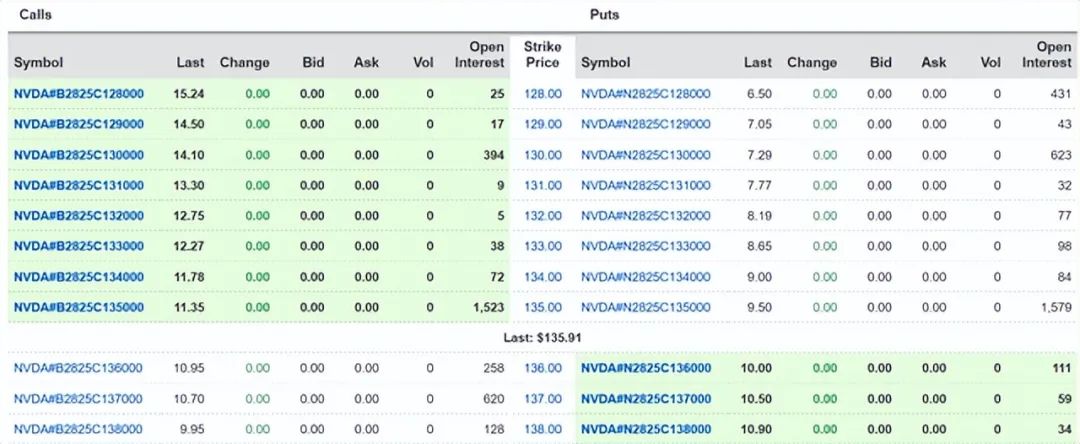The image size is (1080, 444).
Task: Click put open interest 431
Action: tap(1061, 94)
